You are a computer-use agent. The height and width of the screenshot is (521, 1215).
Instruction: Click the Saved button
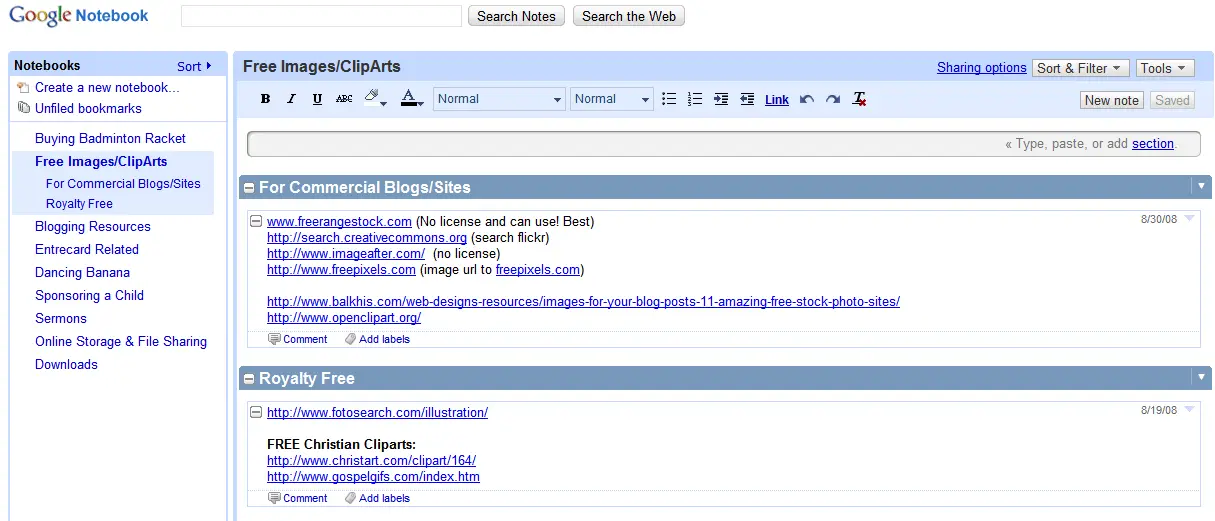point(1172,100)
